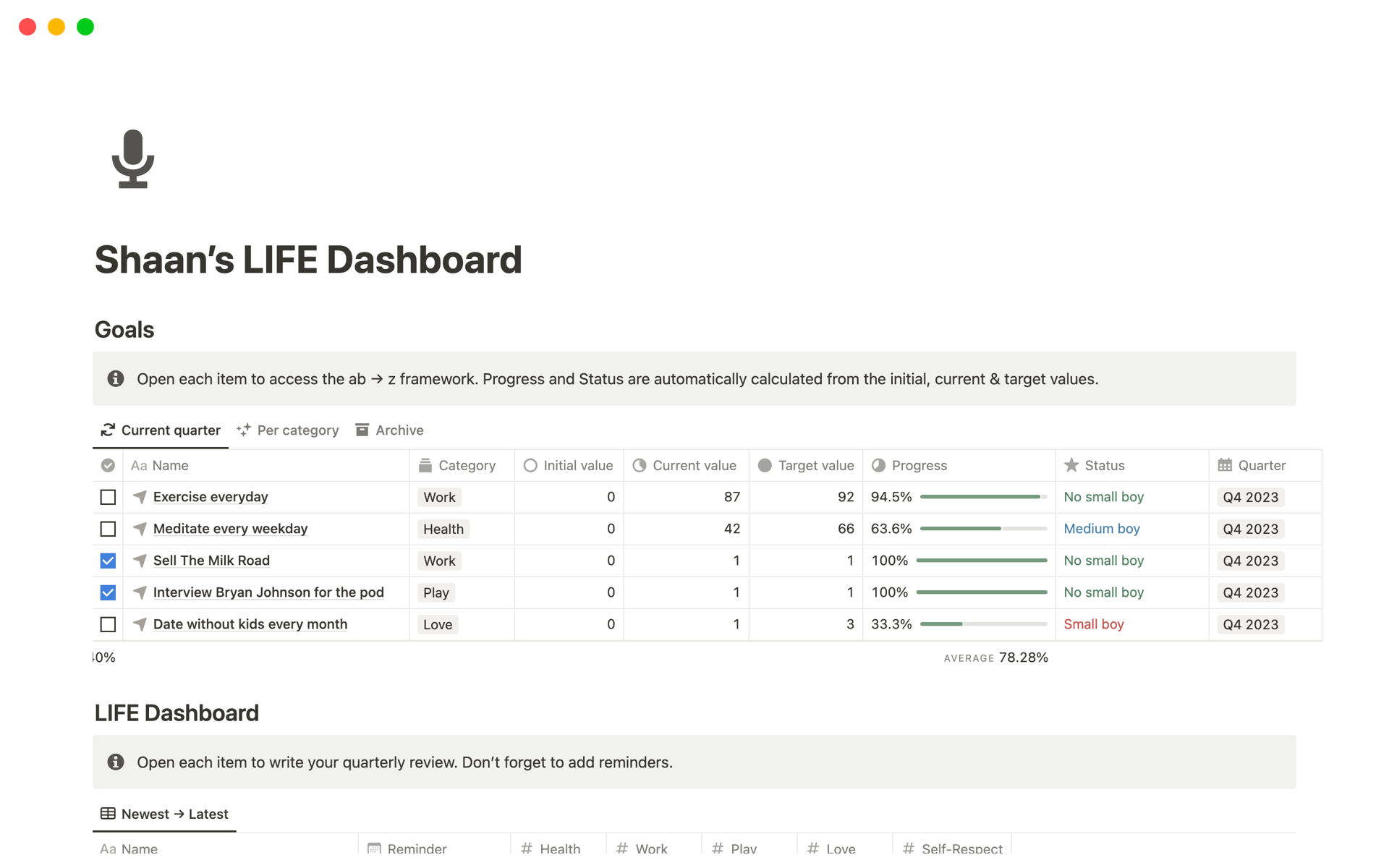Click the Progress column pie icon
This screenshot has width=1389, height=868.
click(878, 465)
